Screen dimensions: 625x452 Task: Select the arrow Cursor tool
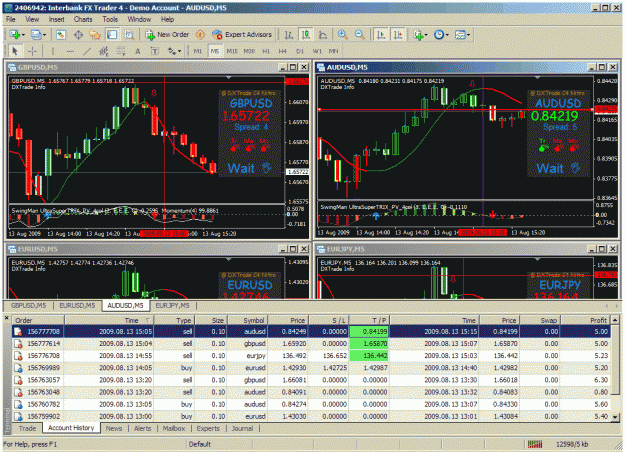click(x=15, y=51)
